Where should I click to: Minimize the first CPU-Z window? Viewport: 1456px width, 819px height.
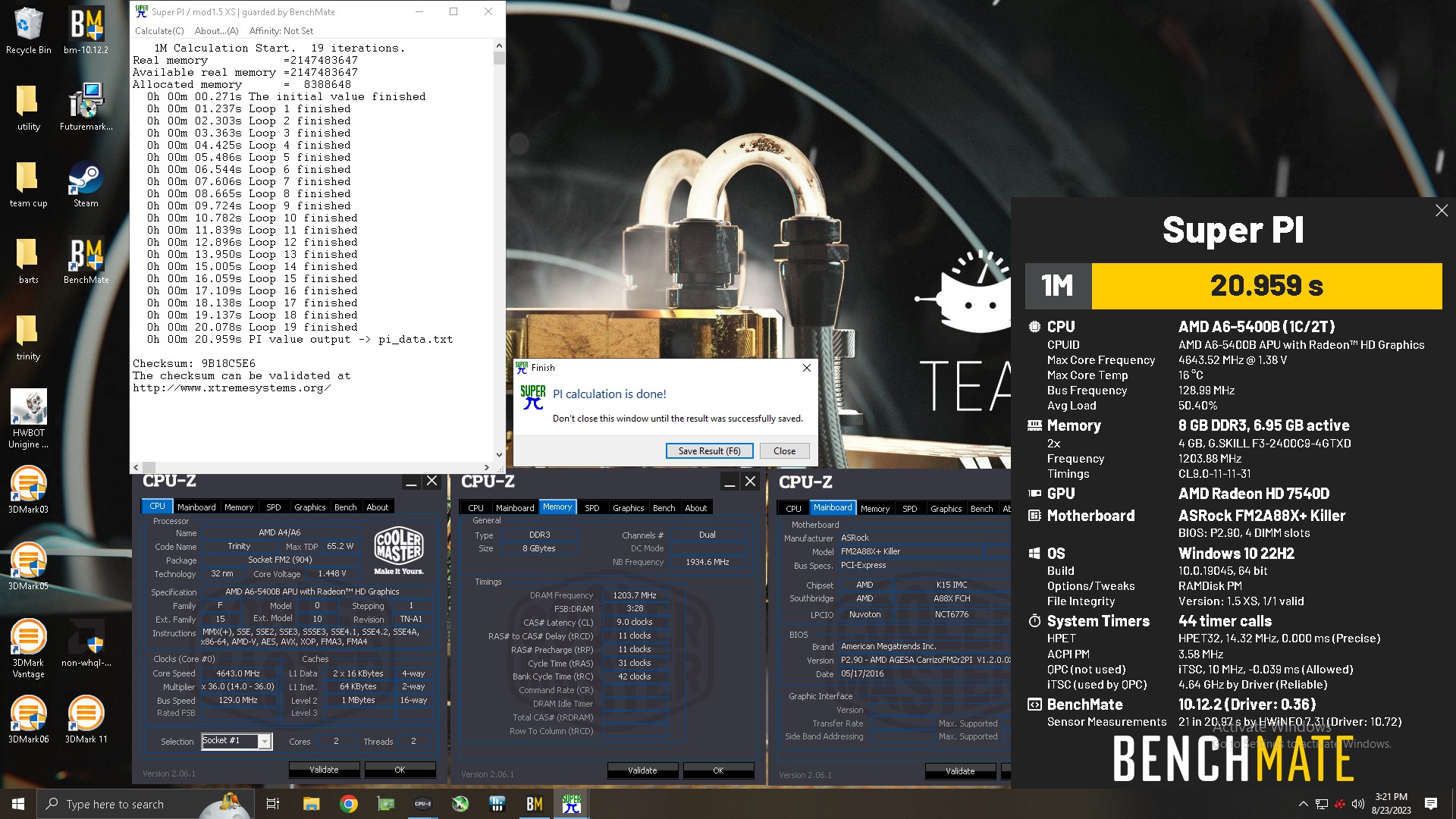tap(411, 482)
